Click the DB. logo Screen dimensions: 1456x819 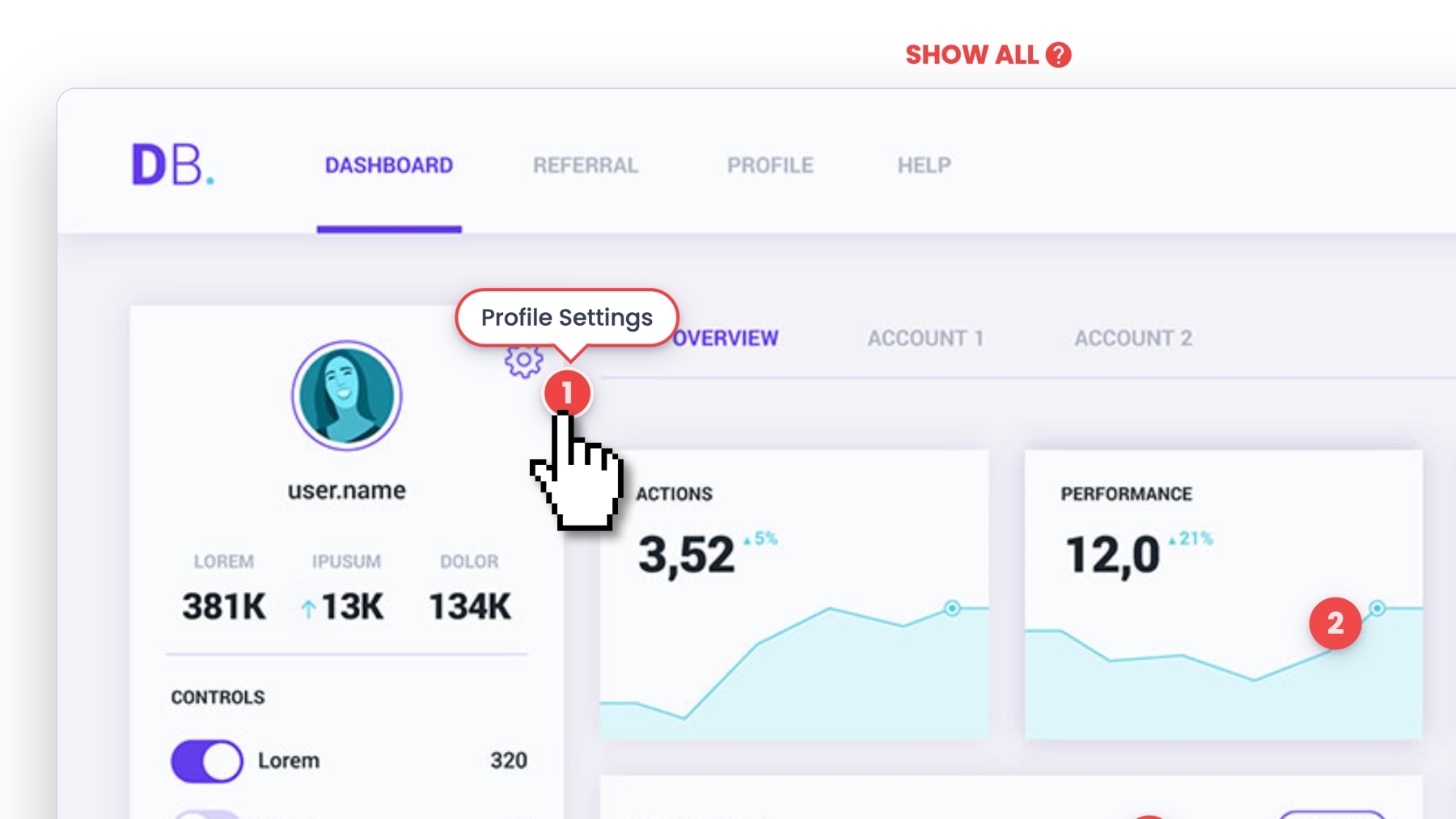tap(173, 165)
